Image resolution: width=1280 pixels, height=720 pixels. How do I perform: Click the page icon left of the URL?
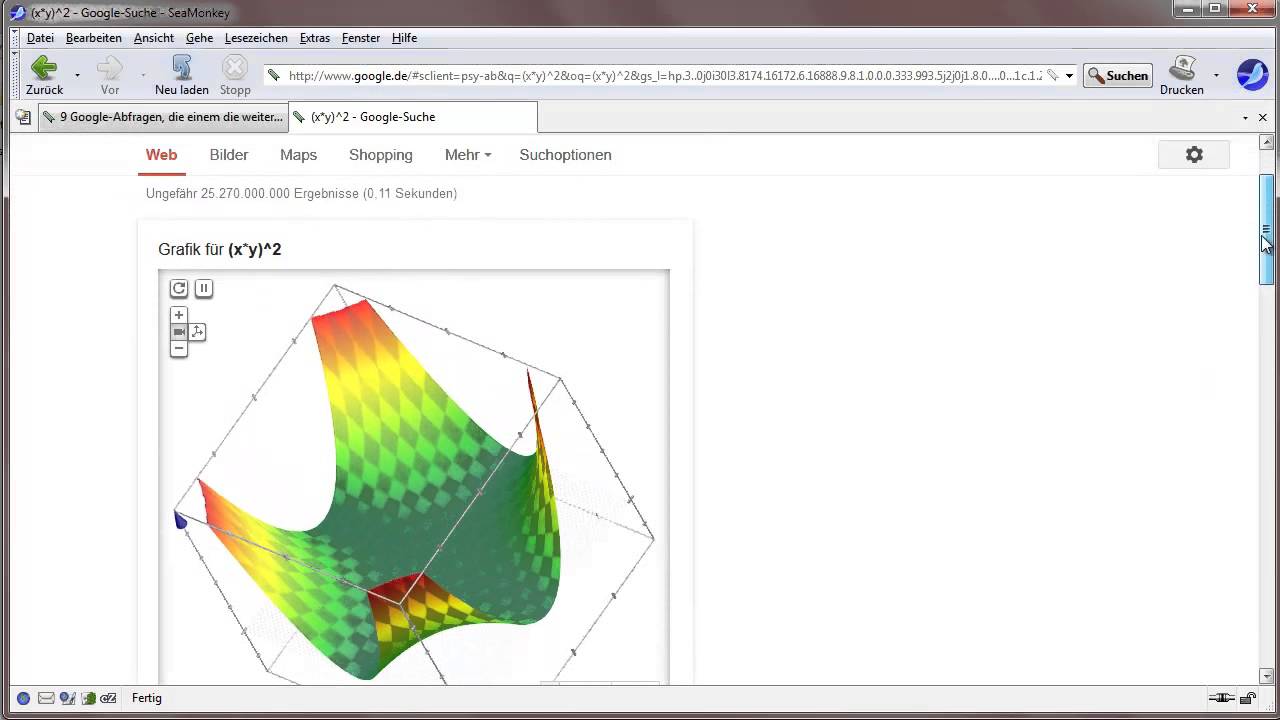click(x=274, y=75)
